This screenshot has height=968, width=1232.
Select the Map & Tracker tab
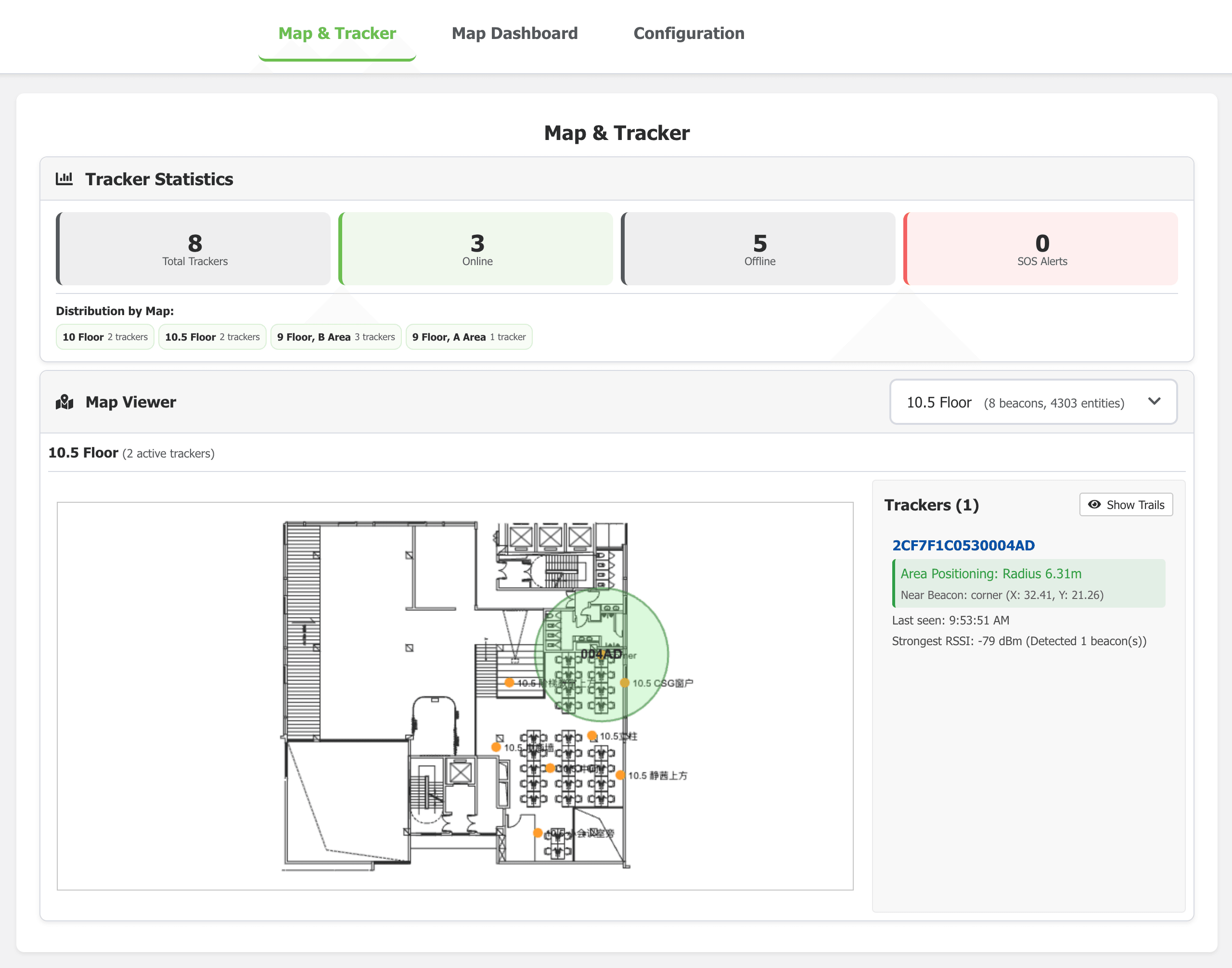[337, 34]
